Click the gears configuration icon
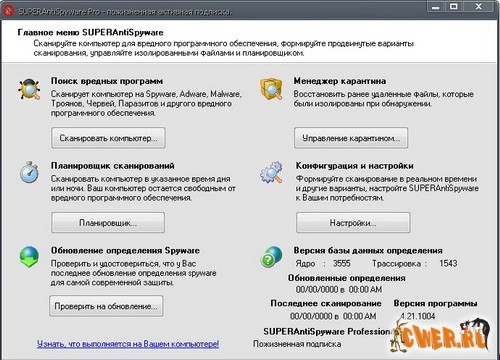Viewport: 500px width, 360px height. (272, 172)
